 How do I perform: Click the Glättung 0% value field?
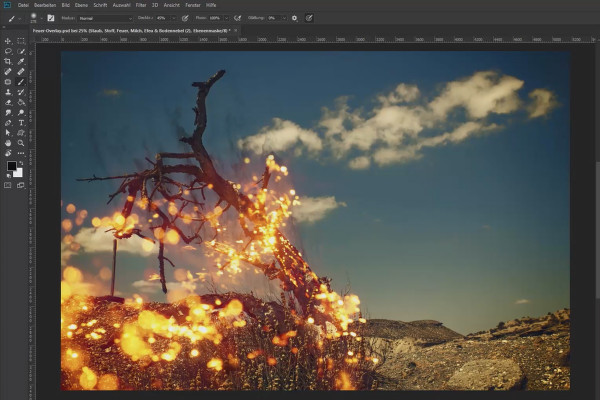(274, 18)
